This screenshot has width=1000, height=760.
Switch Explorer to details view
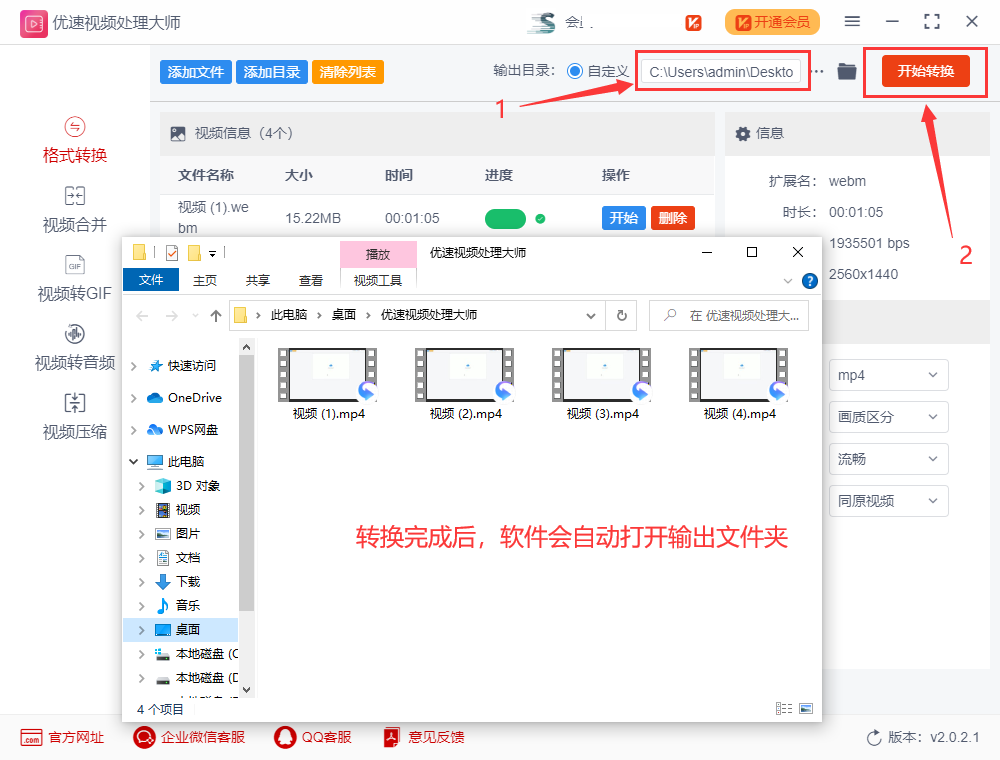tap(784, 708)
